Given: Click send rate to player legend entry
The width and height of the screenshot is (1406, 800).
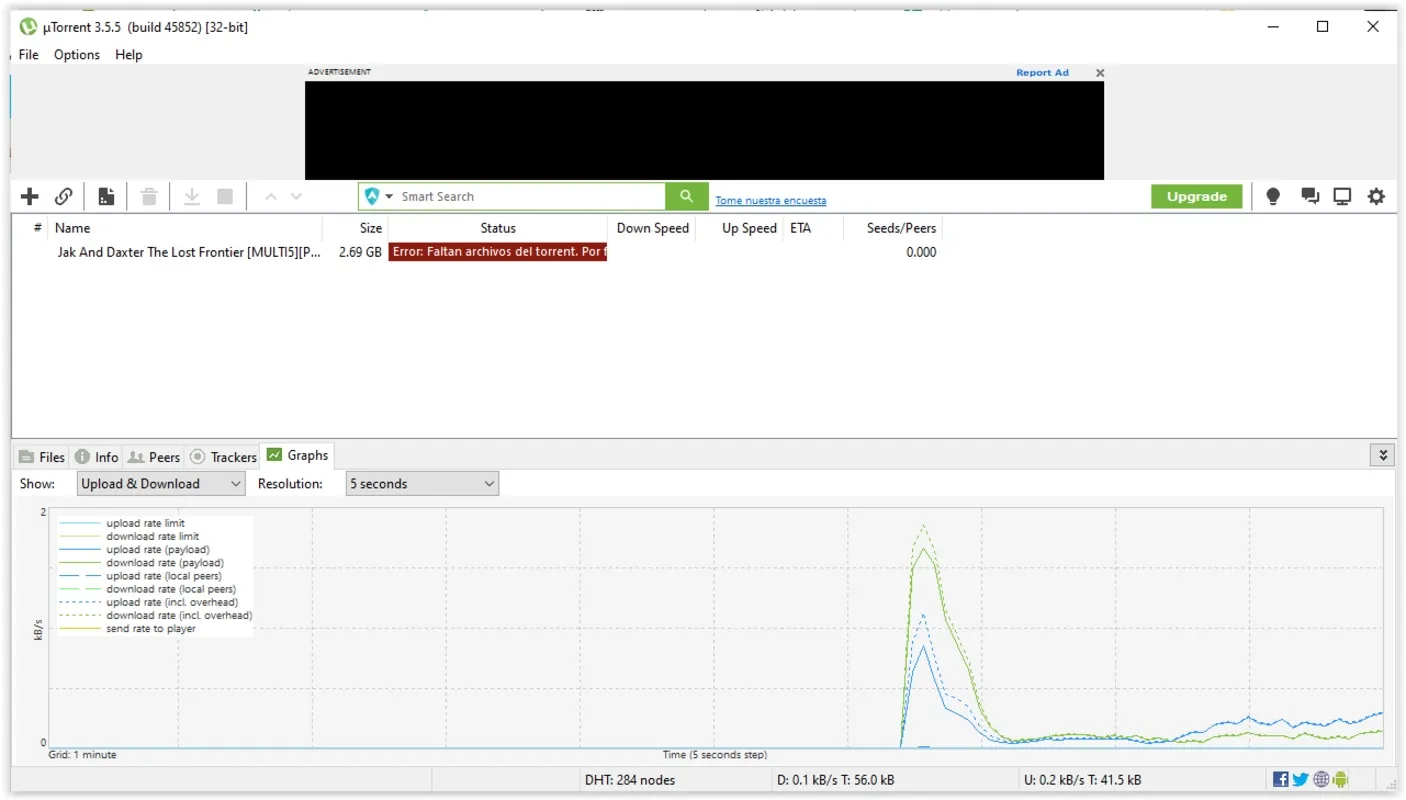Looking at the screenshot, I should click(151, 629).
